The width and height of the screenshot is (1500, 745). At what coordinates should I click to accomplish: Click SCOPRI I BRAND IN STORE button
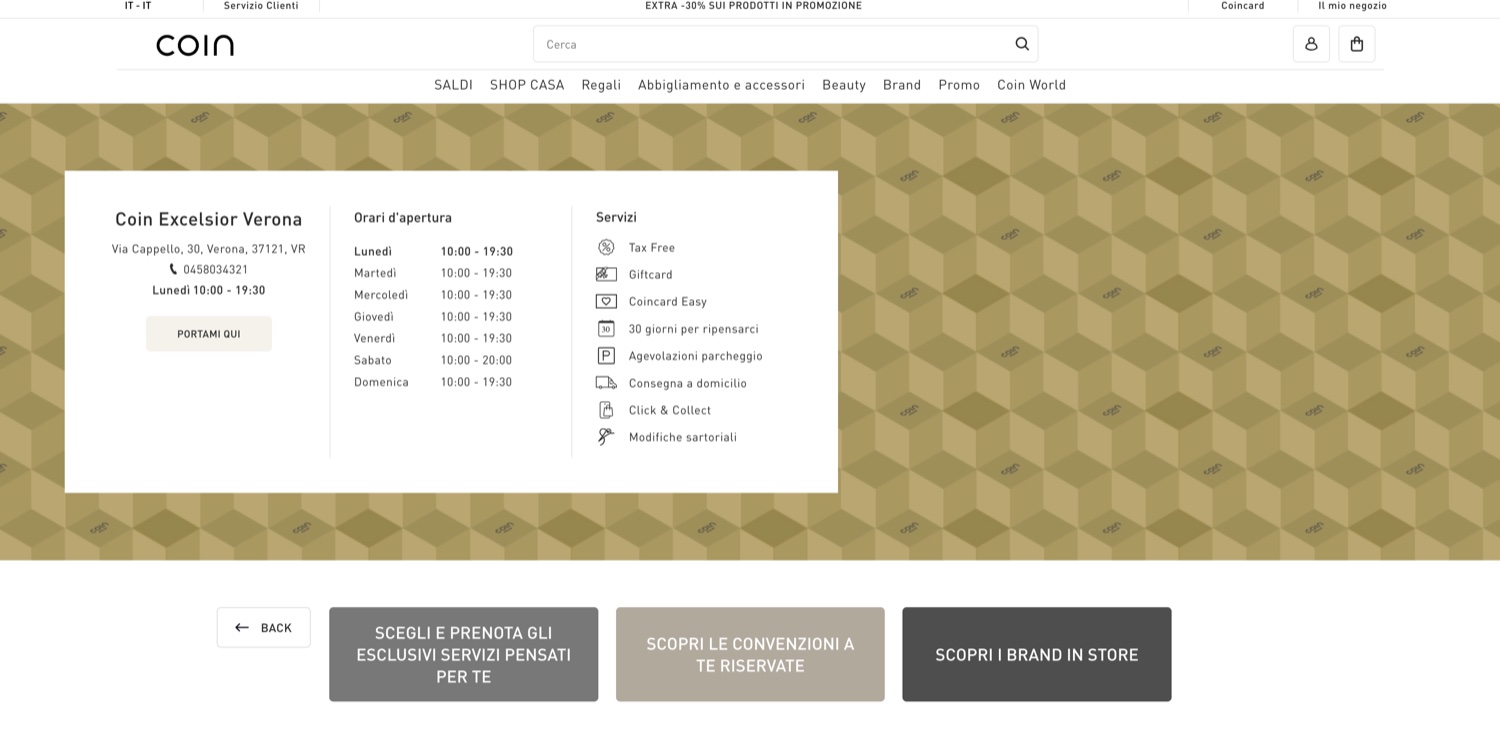coord(1037,654)
